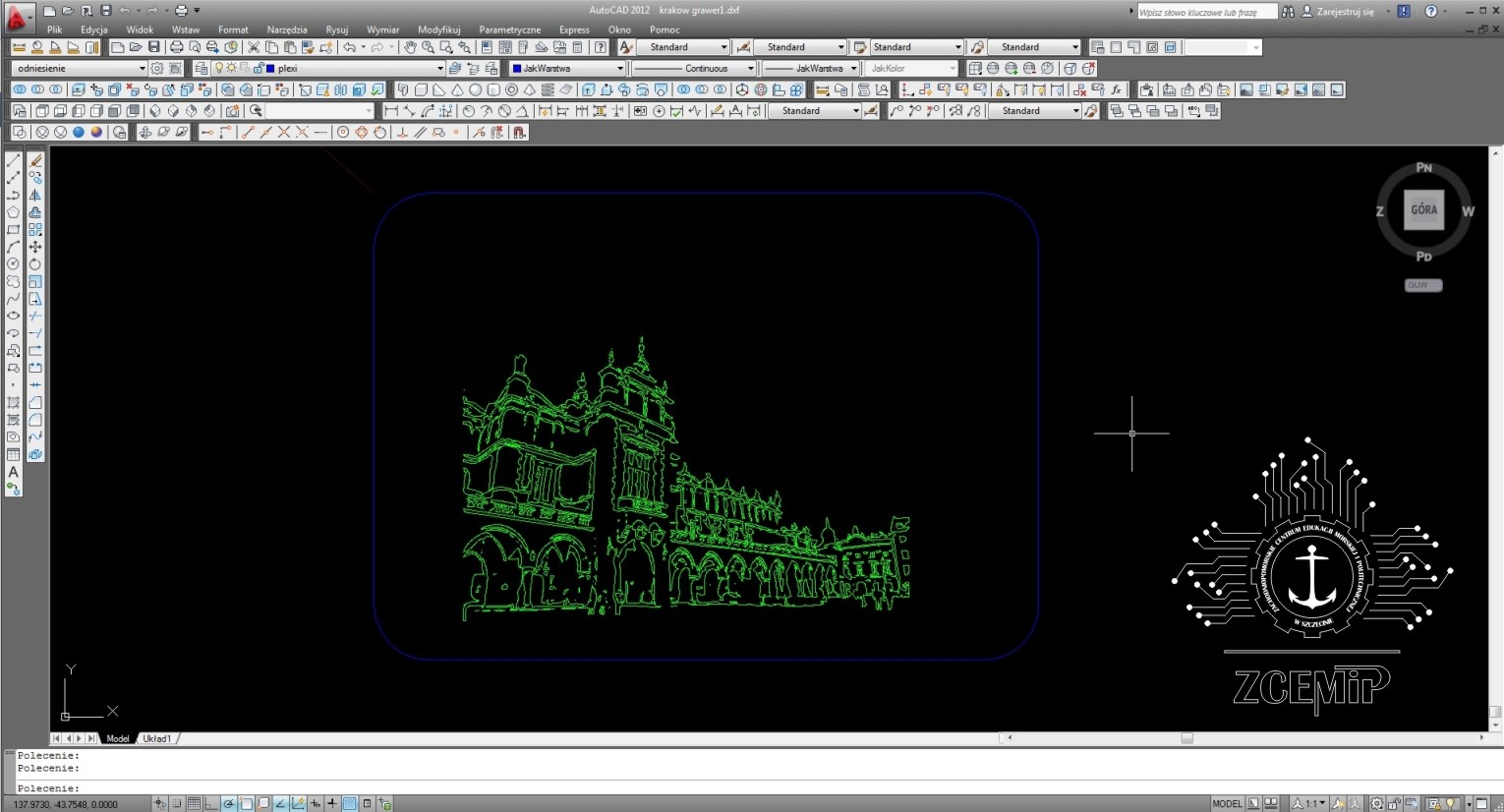Click PN direction on ViewCube compass
Image resolution: width=1504 pixels, height=812 pixels.
click(1423, 168)
